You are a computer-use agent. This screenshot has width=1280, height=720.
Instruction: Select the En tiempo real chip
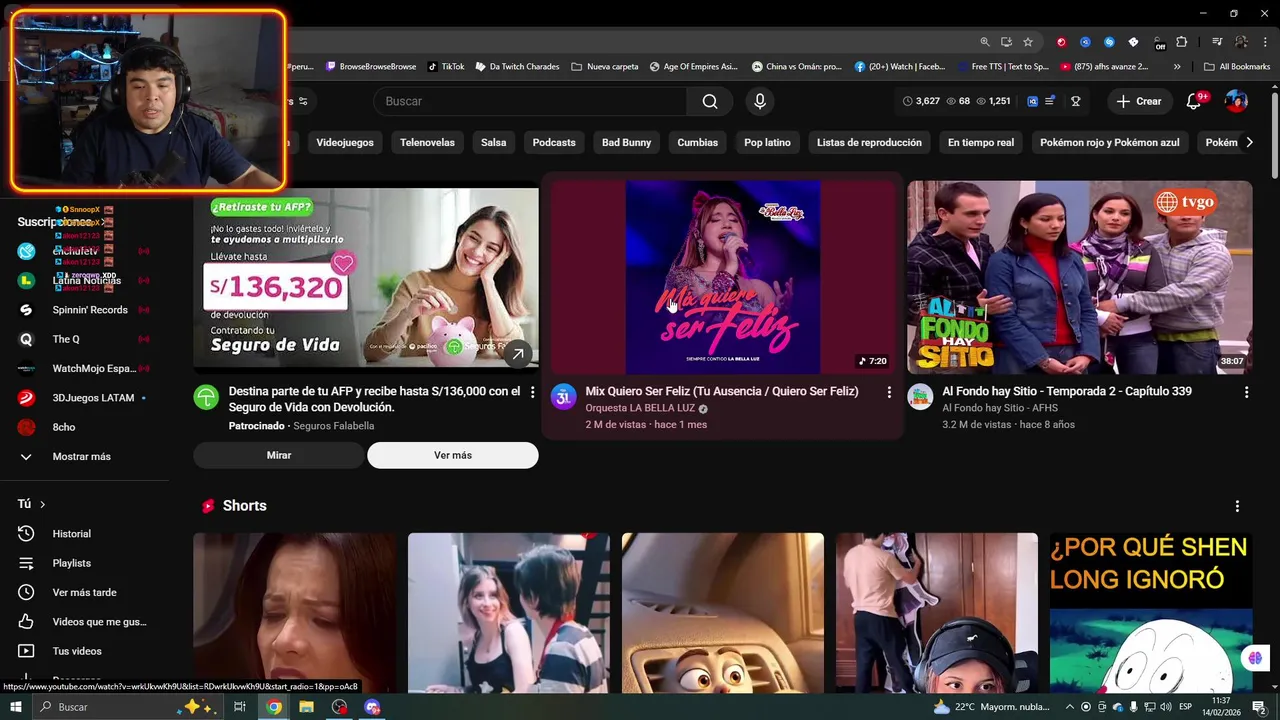tap(981, 142)
